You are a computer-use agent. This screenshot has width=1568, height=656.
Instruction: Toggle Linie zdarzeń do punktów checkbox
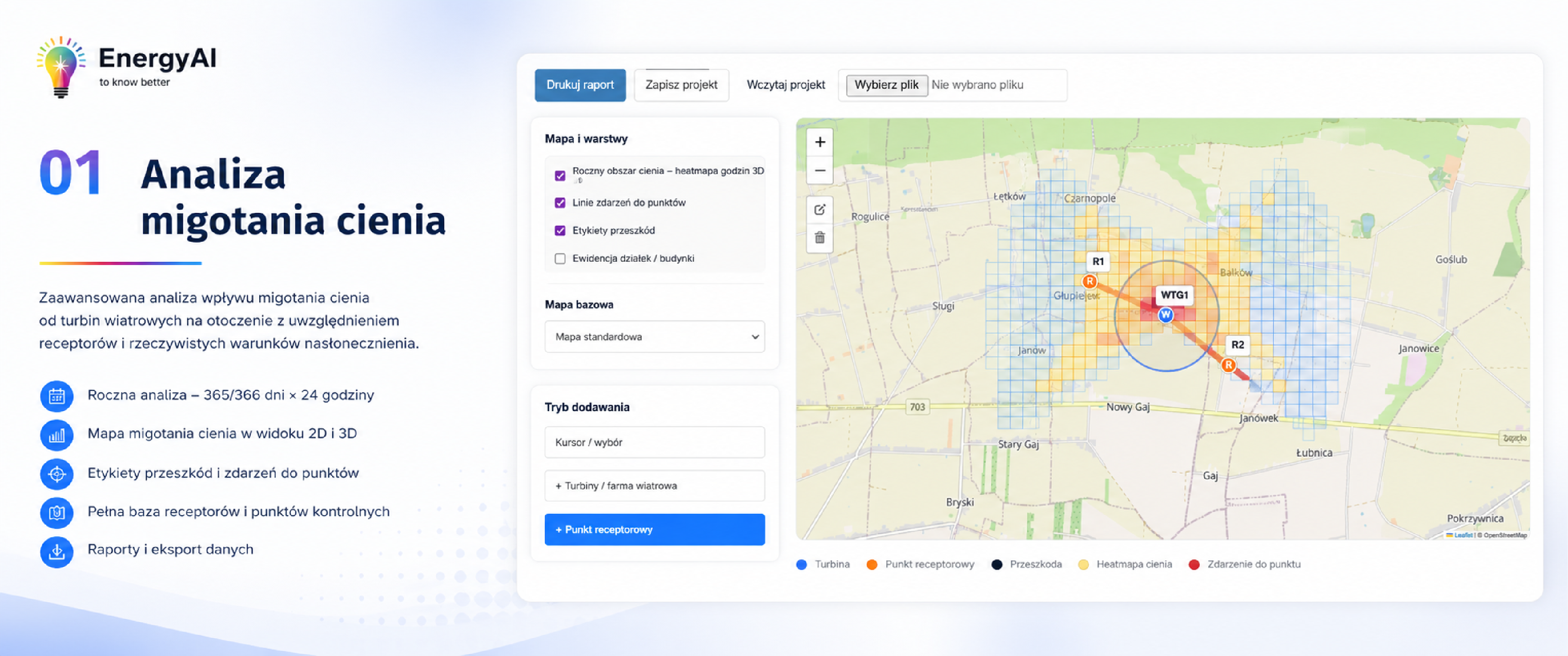click(560, 203)
